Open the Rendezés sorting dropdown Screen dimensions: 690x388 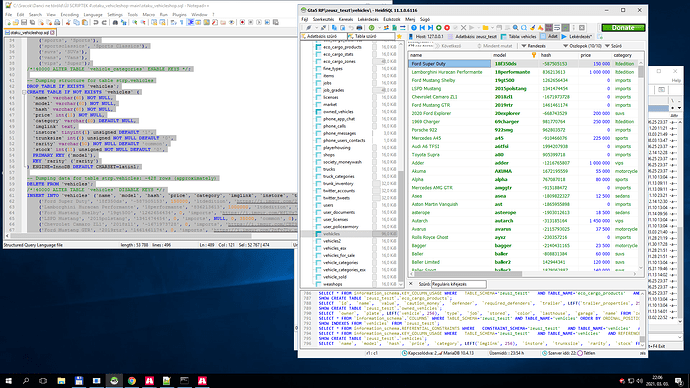tap(534, 46)
